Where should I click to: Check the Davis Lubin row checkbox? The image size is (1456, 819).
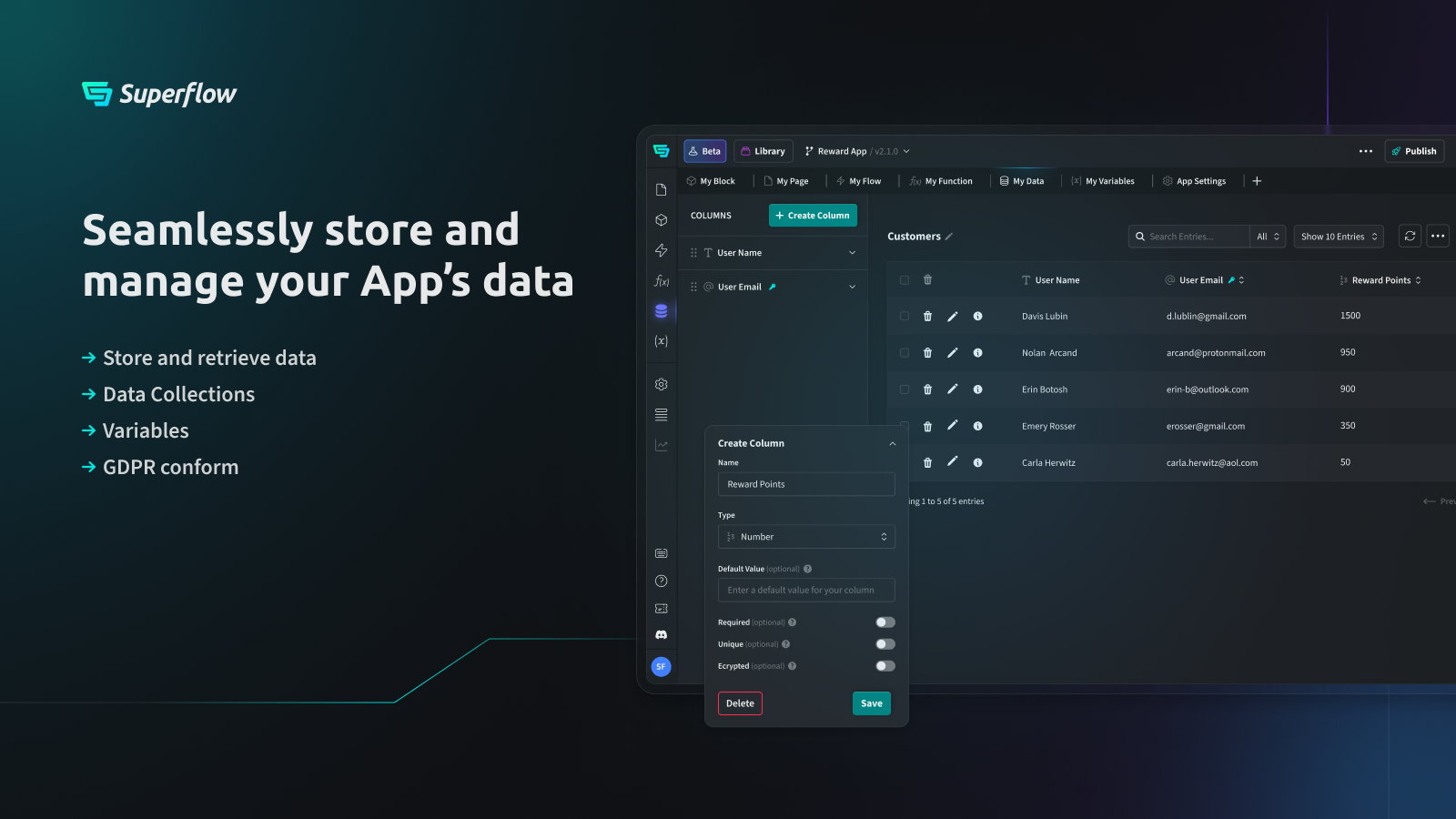click(x=904, y=316)
